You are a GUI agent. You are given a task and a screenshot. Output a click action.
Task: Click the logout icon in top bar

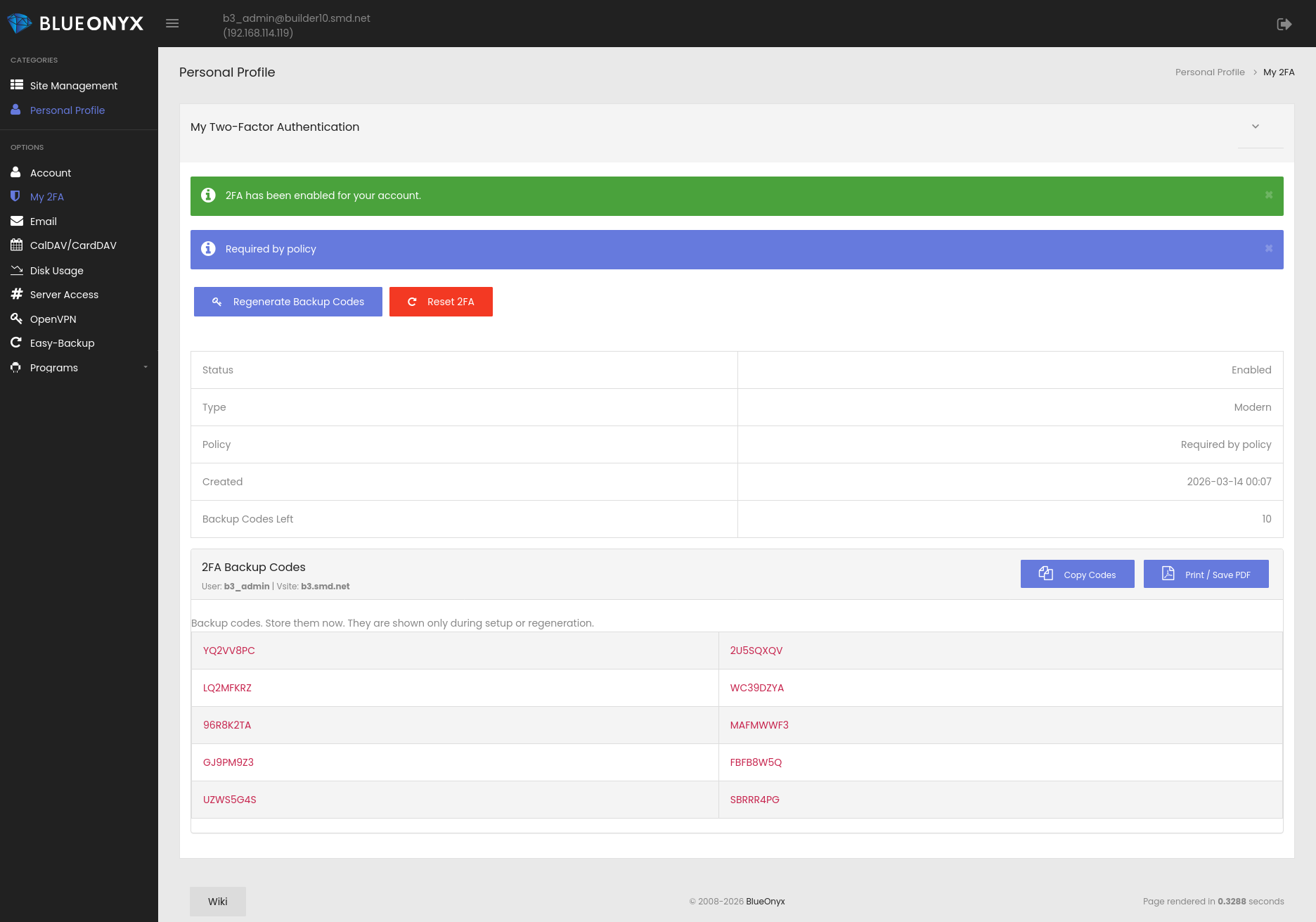(1284, 24)
